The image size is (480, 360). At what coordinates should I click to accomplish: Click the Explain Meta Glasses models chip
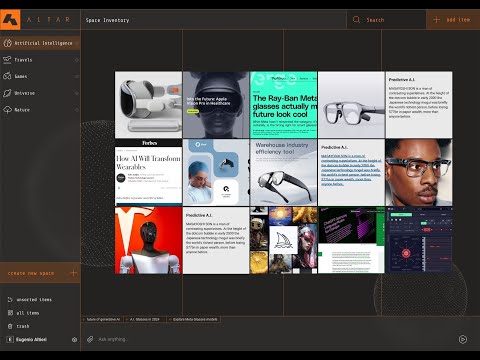tap(193, 319)
